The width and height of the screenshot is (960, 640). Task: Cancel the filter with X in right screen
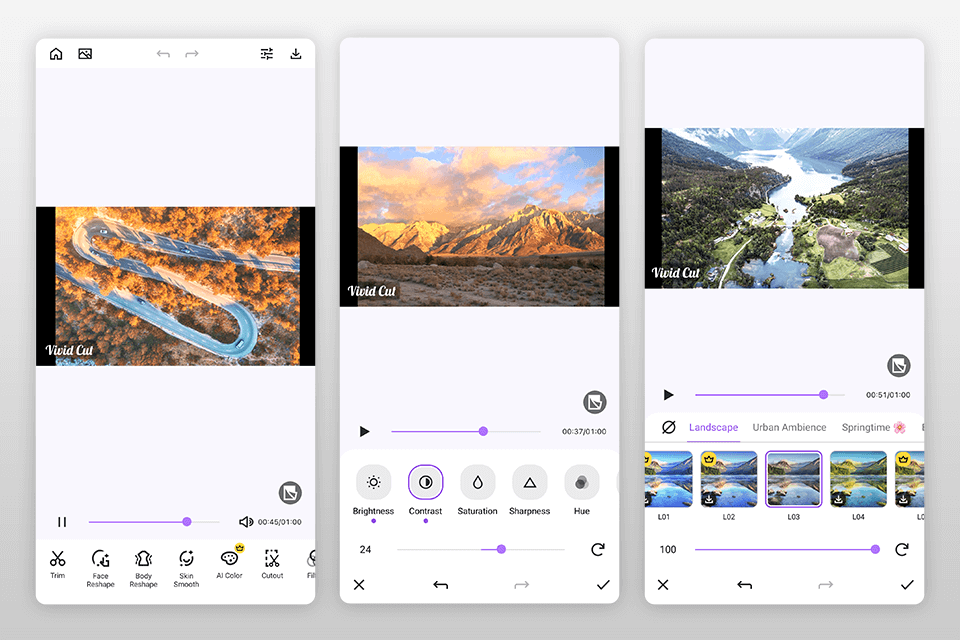coord(663,585)
